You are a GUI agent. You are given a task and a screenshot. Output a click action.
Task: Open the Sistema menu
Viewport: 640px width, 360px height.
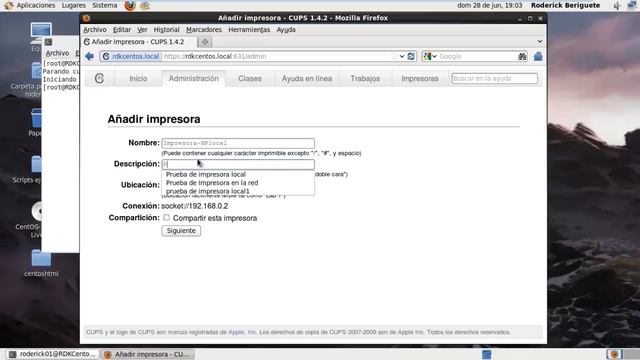(x=104, y=5)
